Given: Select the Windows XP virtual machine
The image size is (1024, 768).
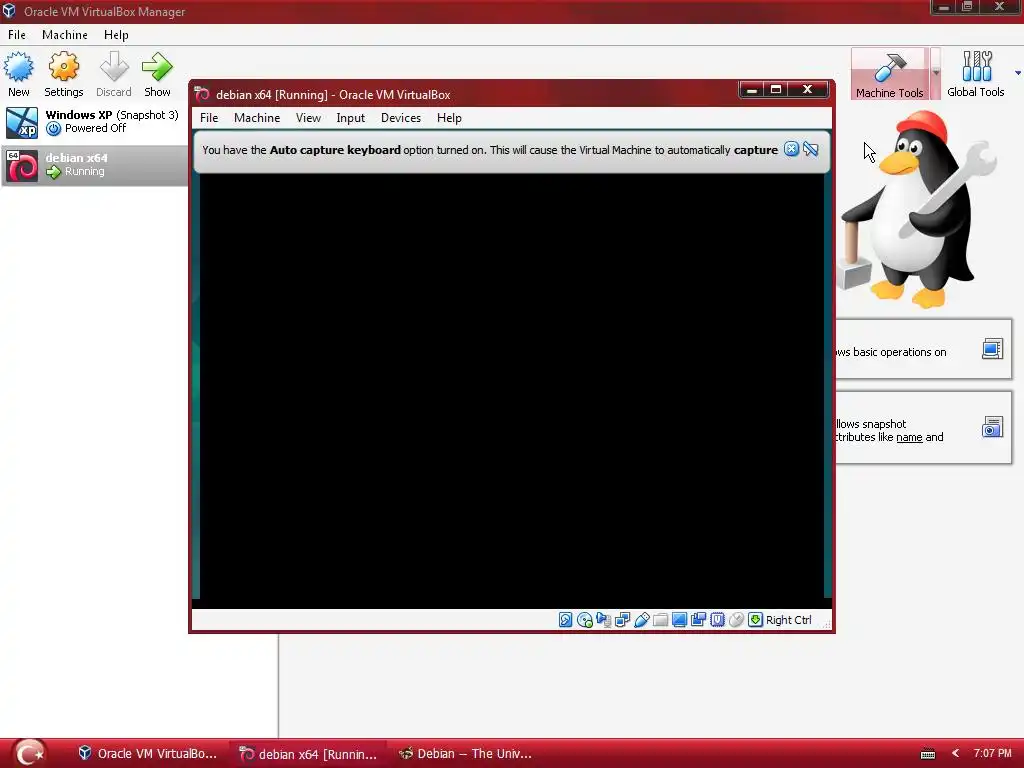Looking at the screenshot, I should [94, 122].
